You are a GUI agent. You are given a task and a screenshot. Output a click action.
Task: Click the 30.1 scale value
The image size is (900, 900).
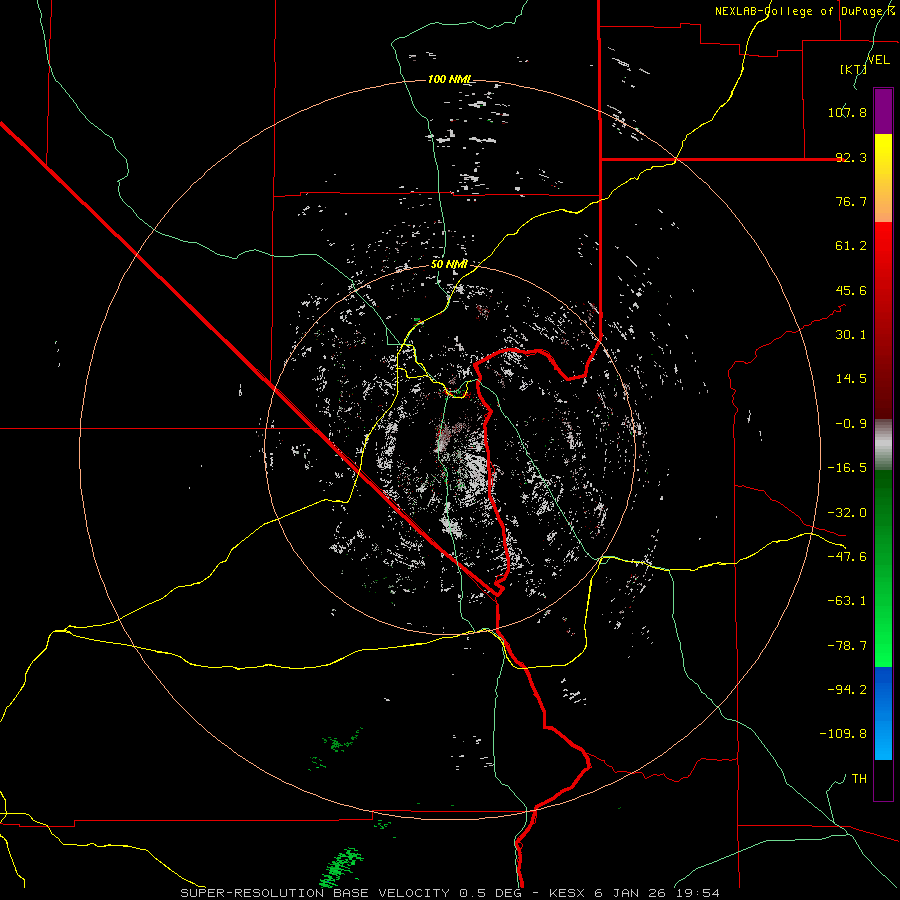tap(851, 335)
